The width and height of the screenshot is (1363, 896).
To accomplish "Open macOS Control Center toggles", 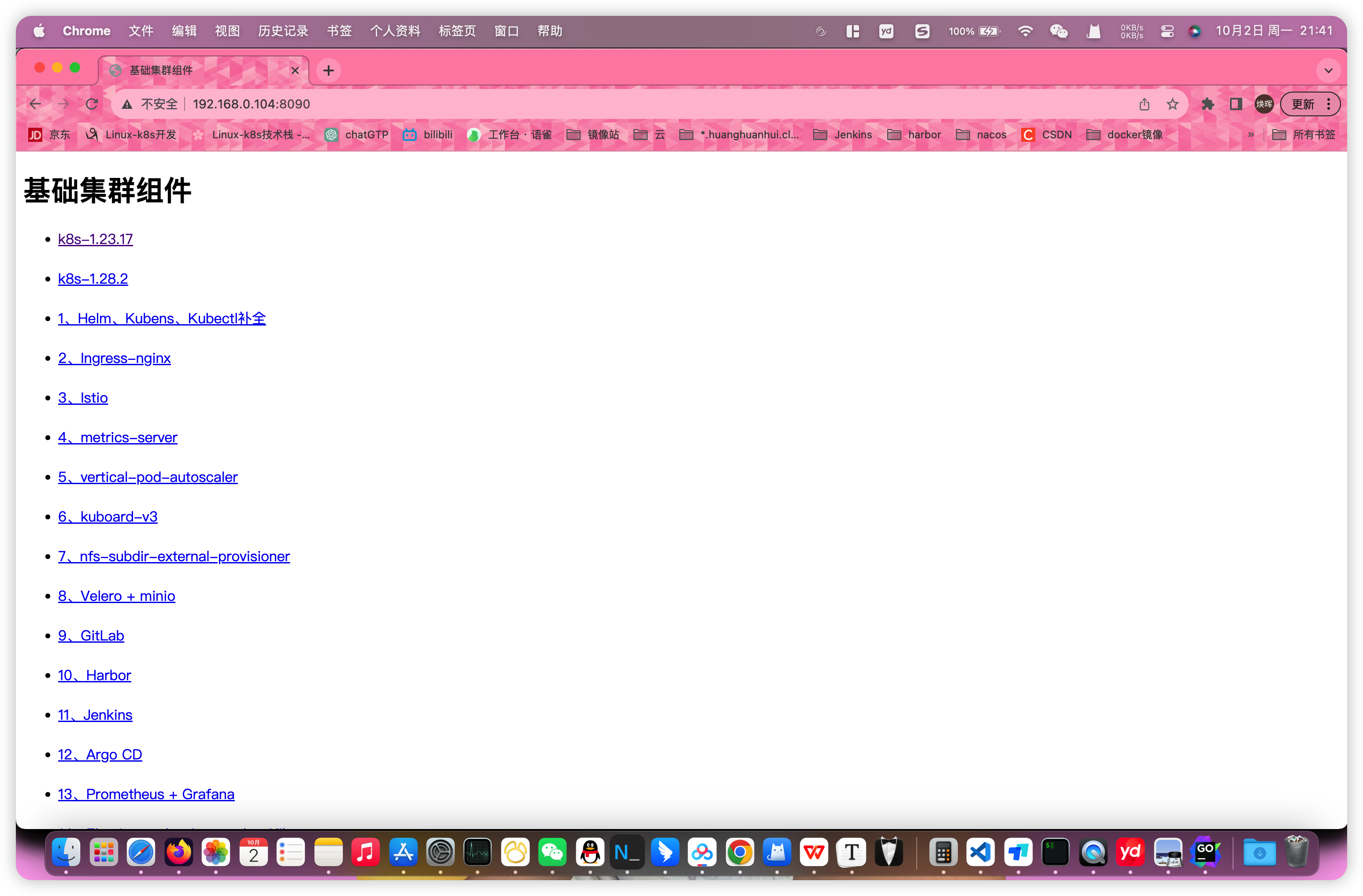I will (x=1167, y=31).
